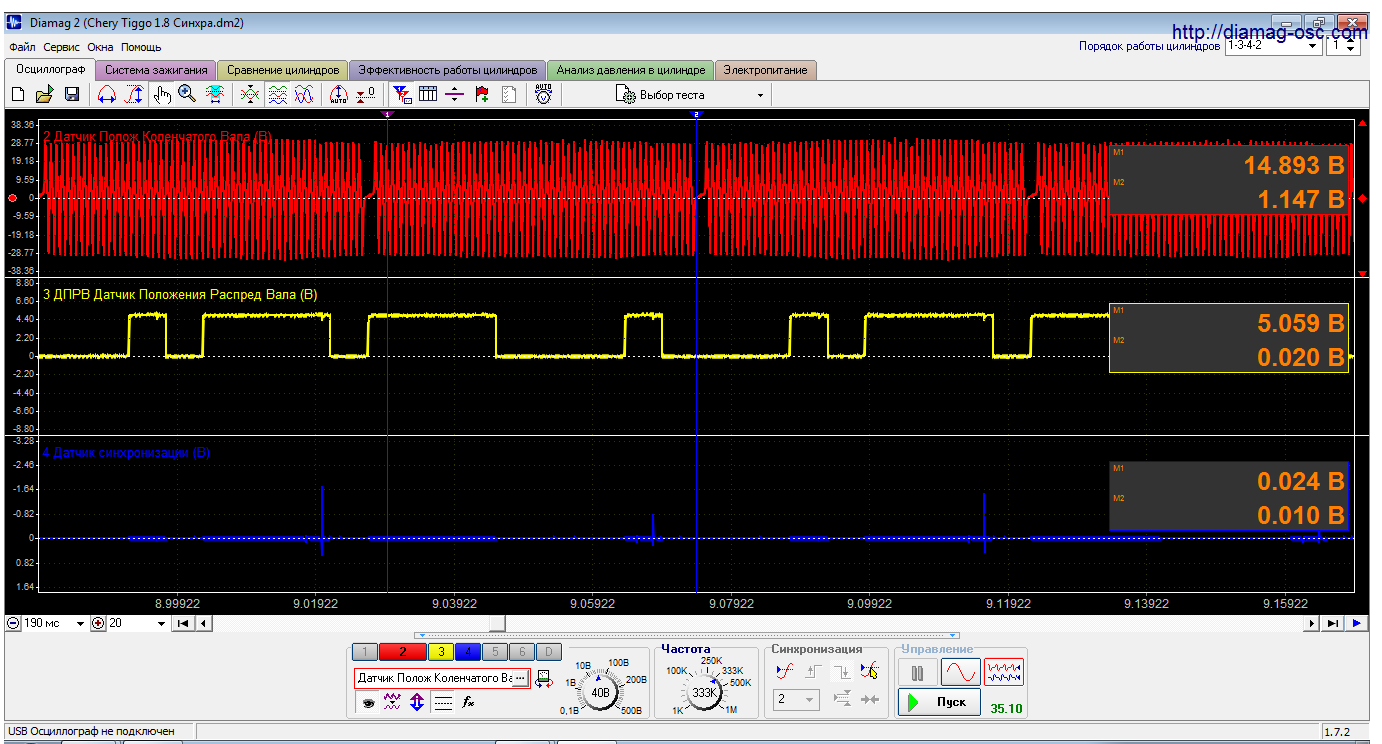Open the Порядок работы цилиндров 1-3-4-2 dropdown

(x=1272, y=46)
